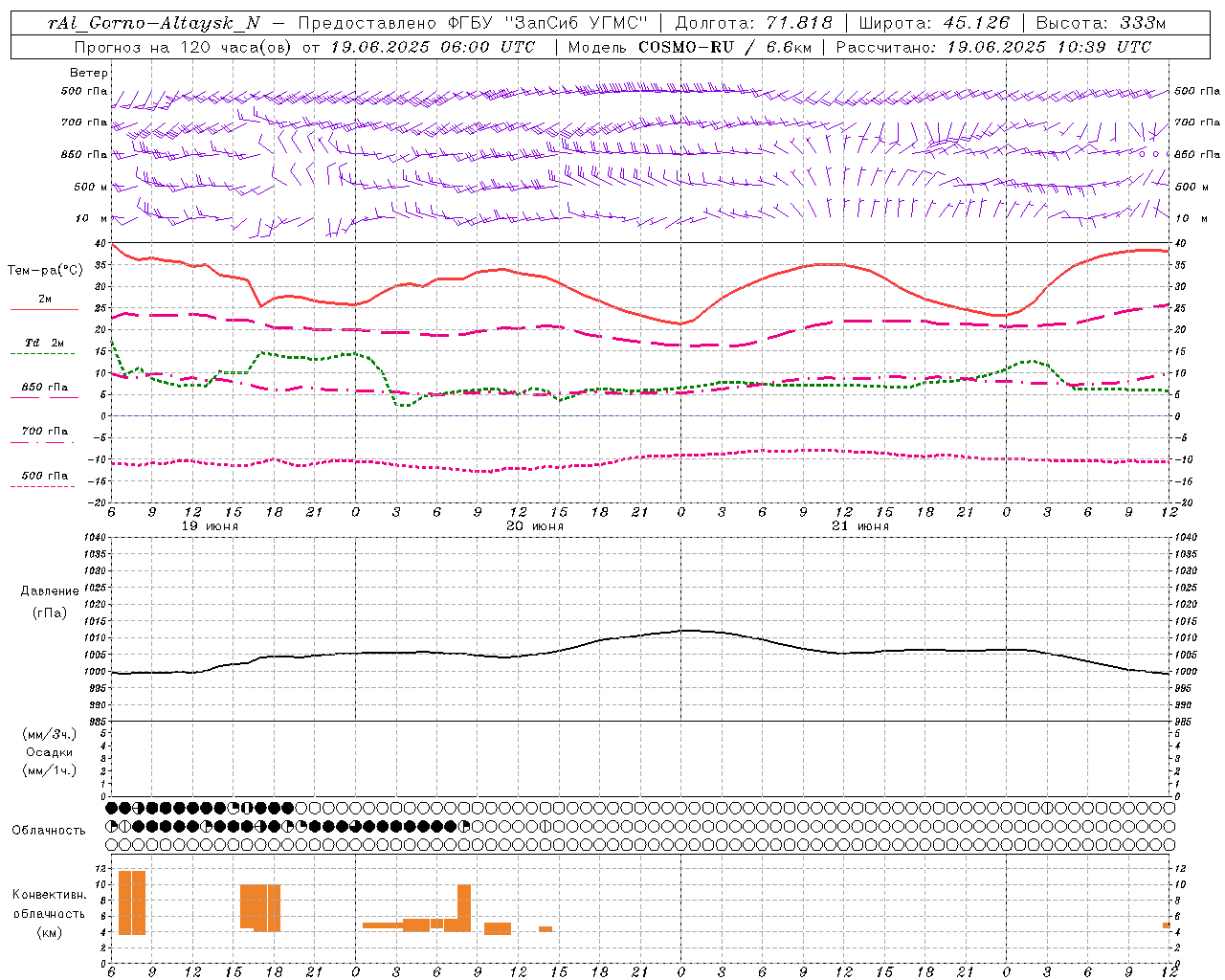Select the Тем-ра(°C) temperature panel label
This screenshot has height=980, width=1225.
pos(45,271)
